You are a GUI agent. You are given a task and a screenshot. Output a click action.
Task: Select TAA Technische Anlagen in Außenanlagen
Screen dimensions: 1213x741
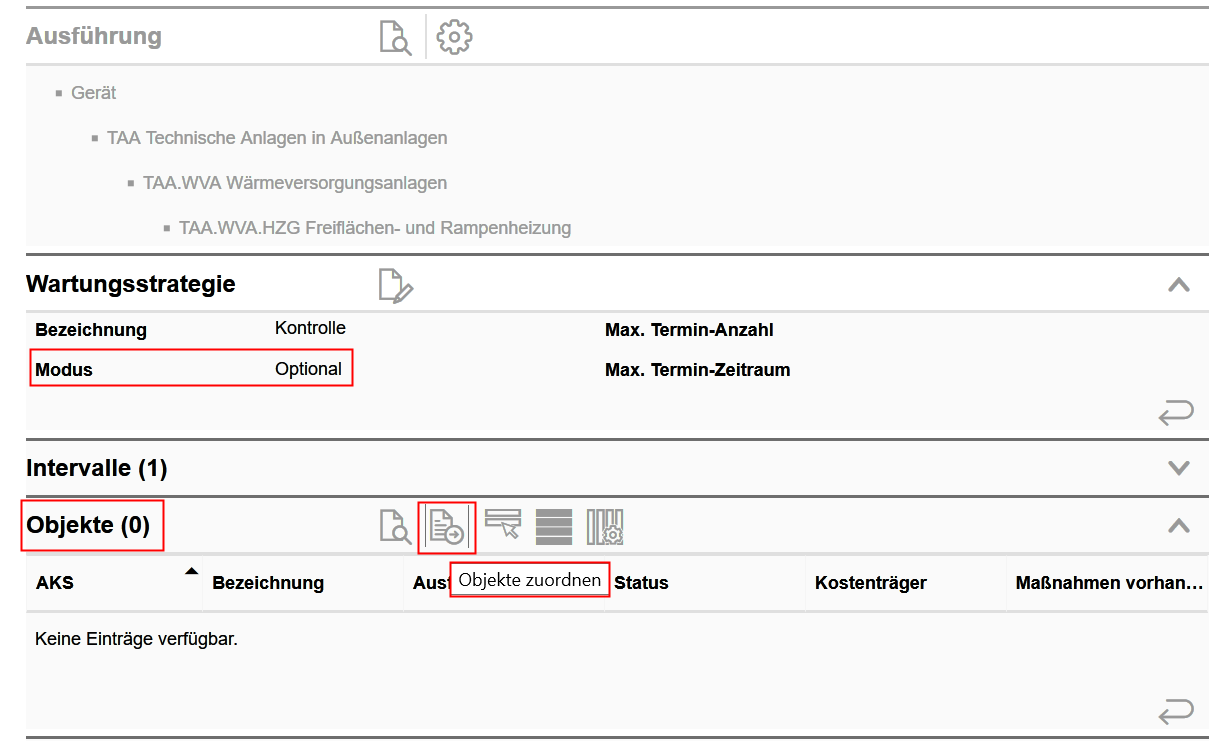point(277,138)
